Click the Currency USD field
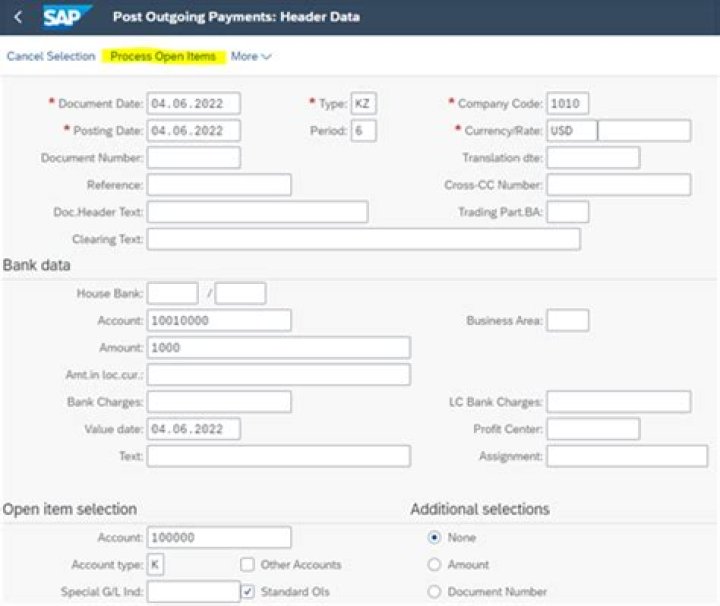The image size is (720, 606). click(x=572, y=130)
